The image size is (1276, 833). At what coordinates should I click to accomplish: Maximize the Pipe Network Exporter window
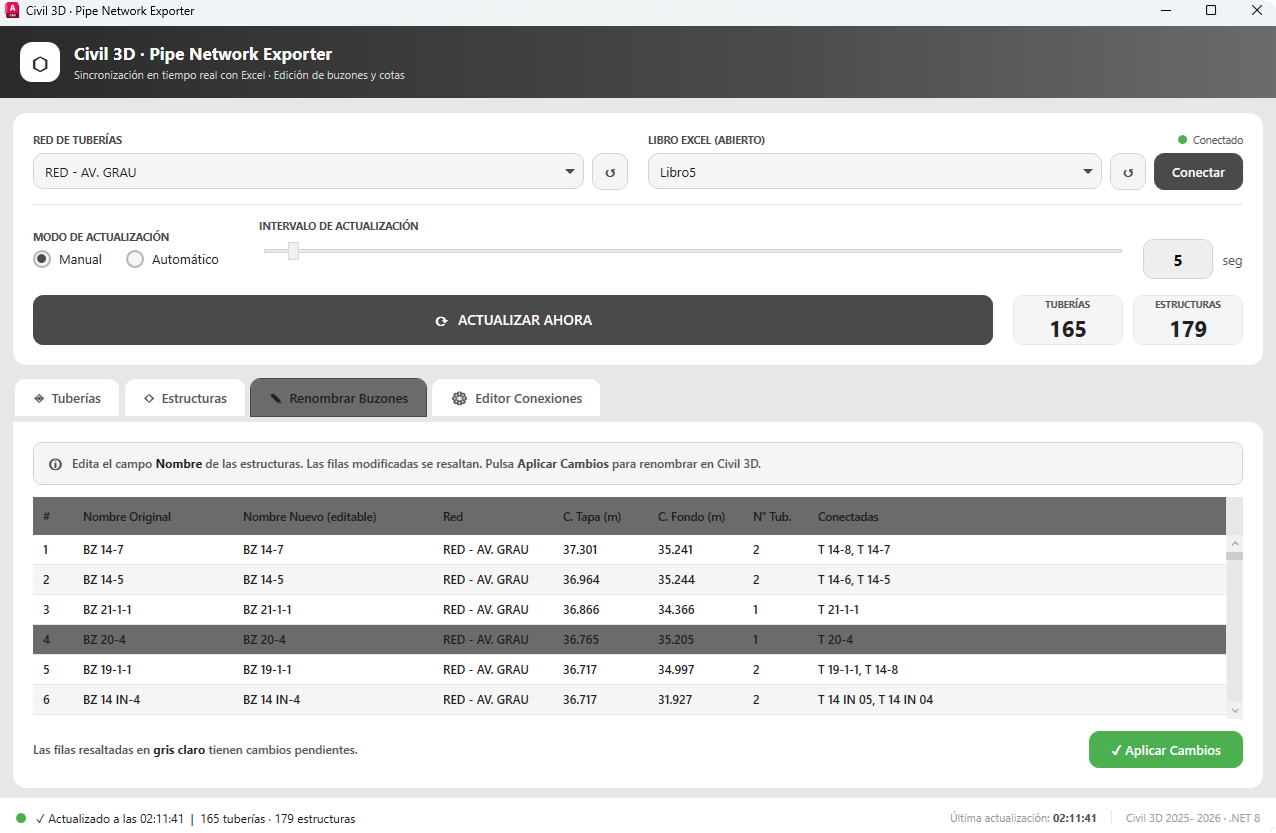(x=1211, y=11)
